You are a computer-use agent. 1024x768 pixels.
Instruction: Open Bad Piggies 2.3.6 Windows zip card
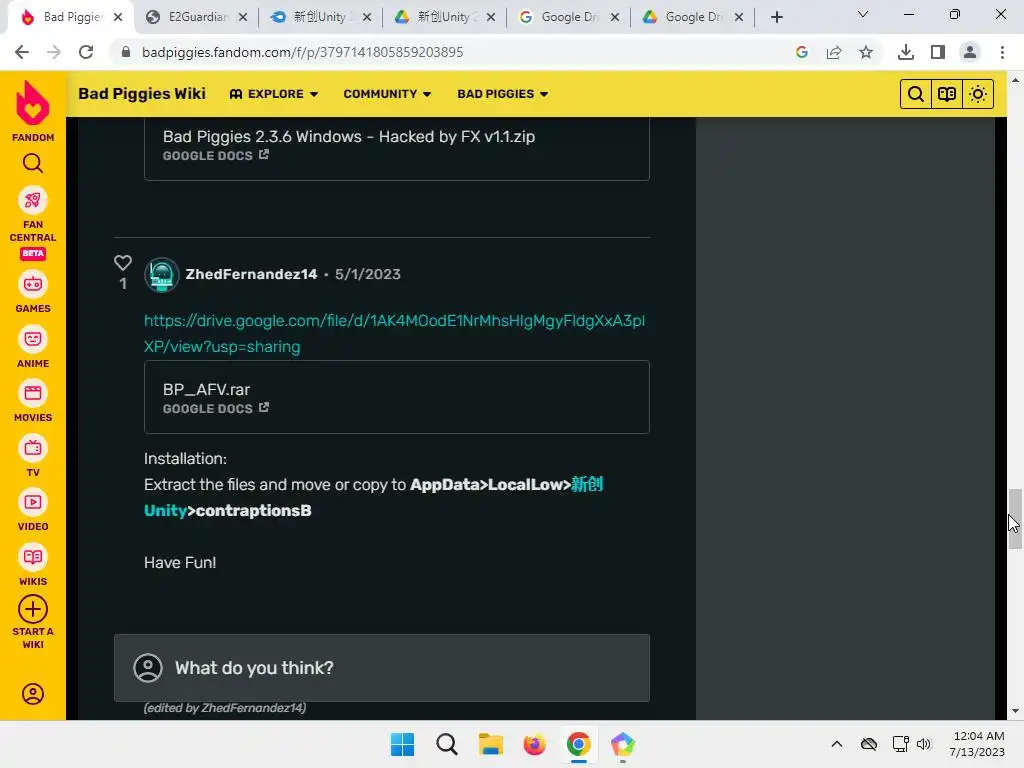point(396,149)
